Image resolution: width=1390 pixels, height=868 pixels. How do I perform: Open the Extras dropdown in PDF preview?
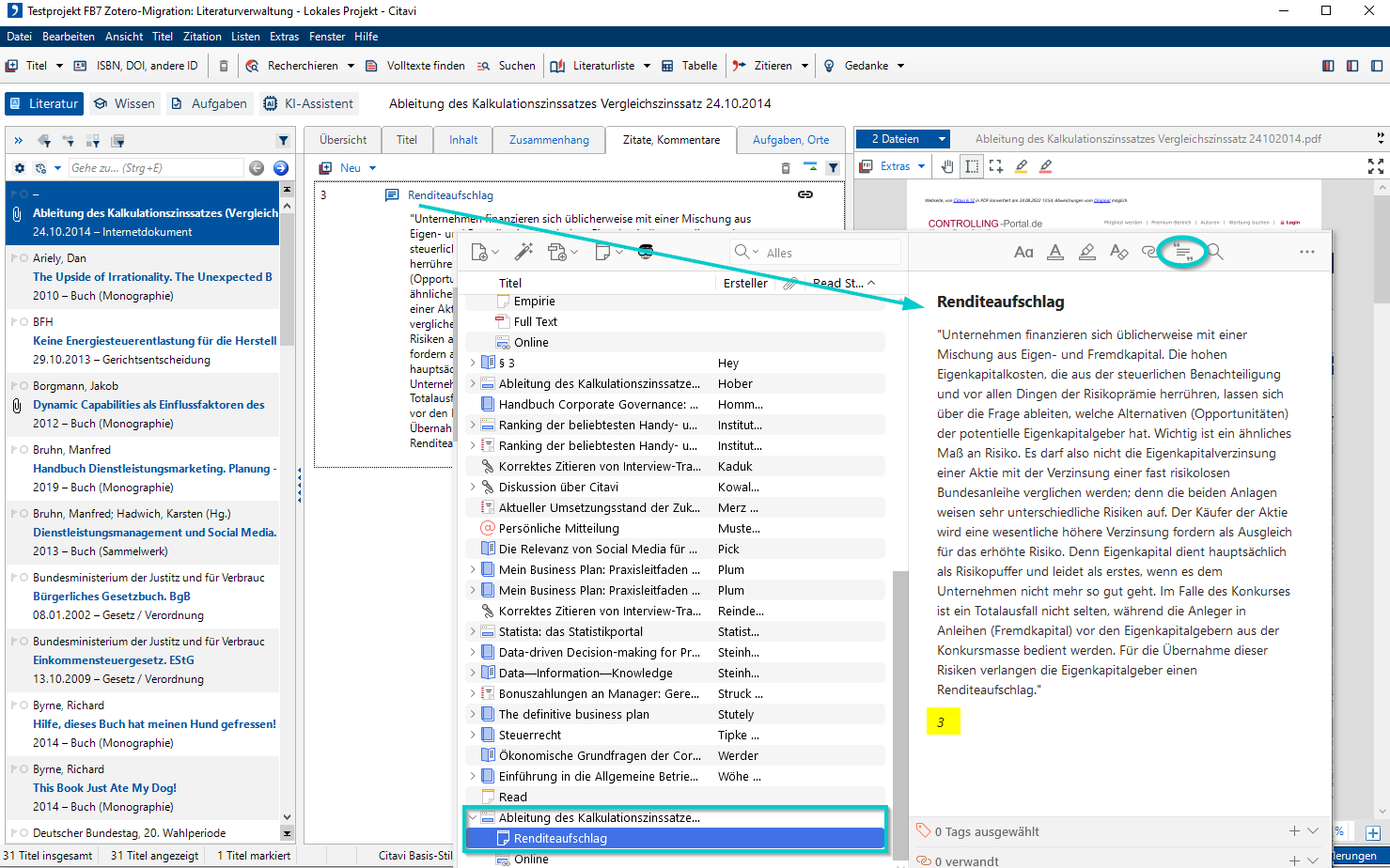(921, 166)
